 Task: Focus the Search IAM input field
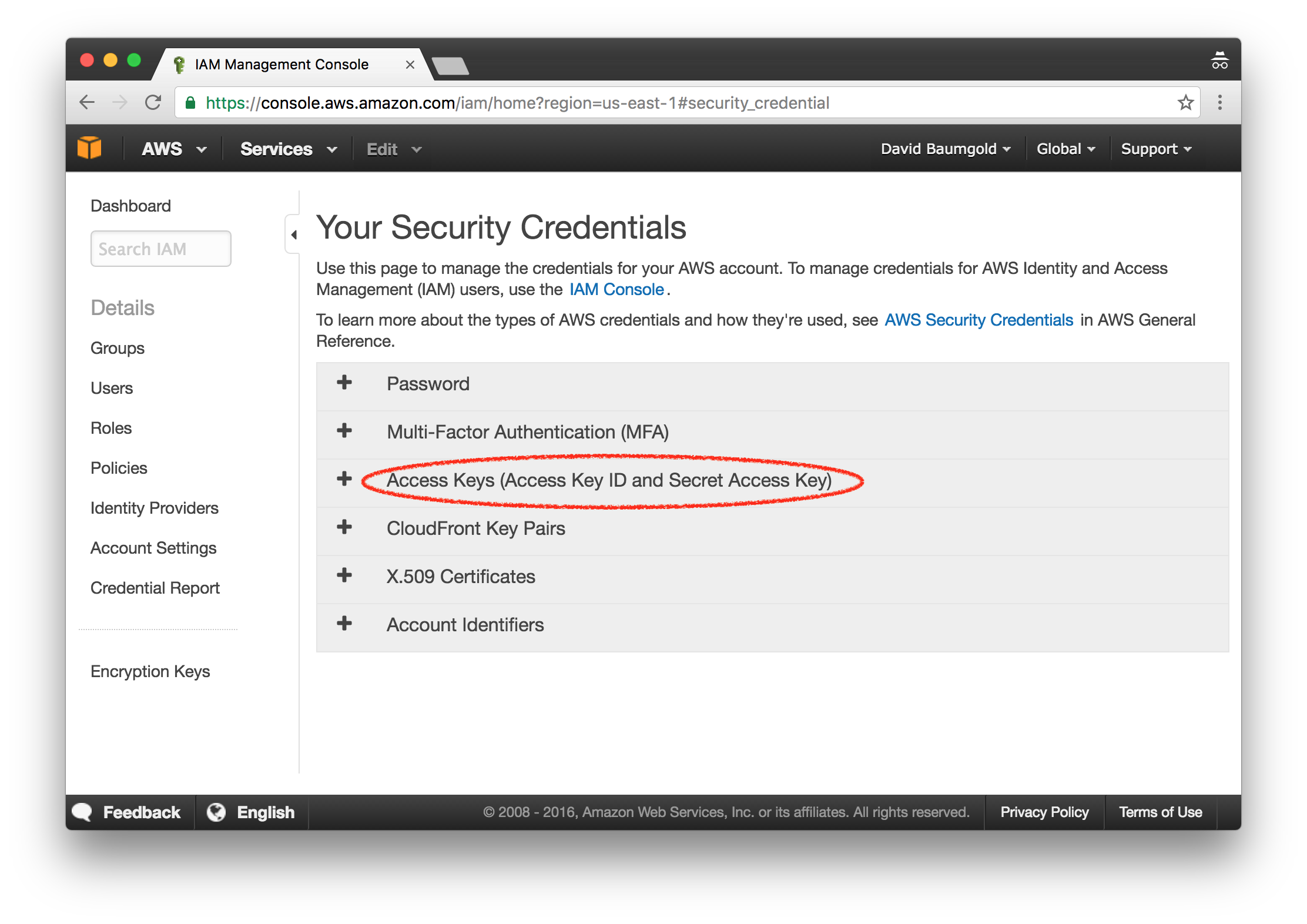(x=161, y=249)
